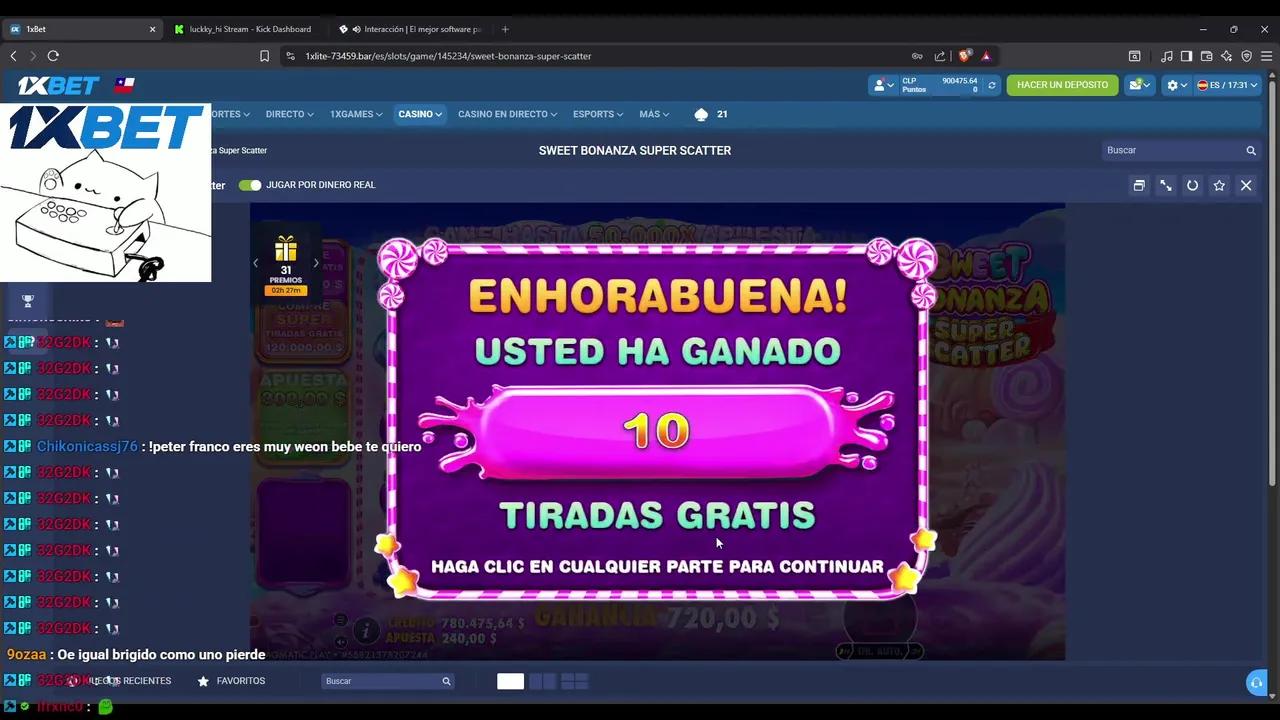The width and height of the screenshot is (1280, 720).
Task: Click the search icon in bottom Buscar field
Action: 446,681
